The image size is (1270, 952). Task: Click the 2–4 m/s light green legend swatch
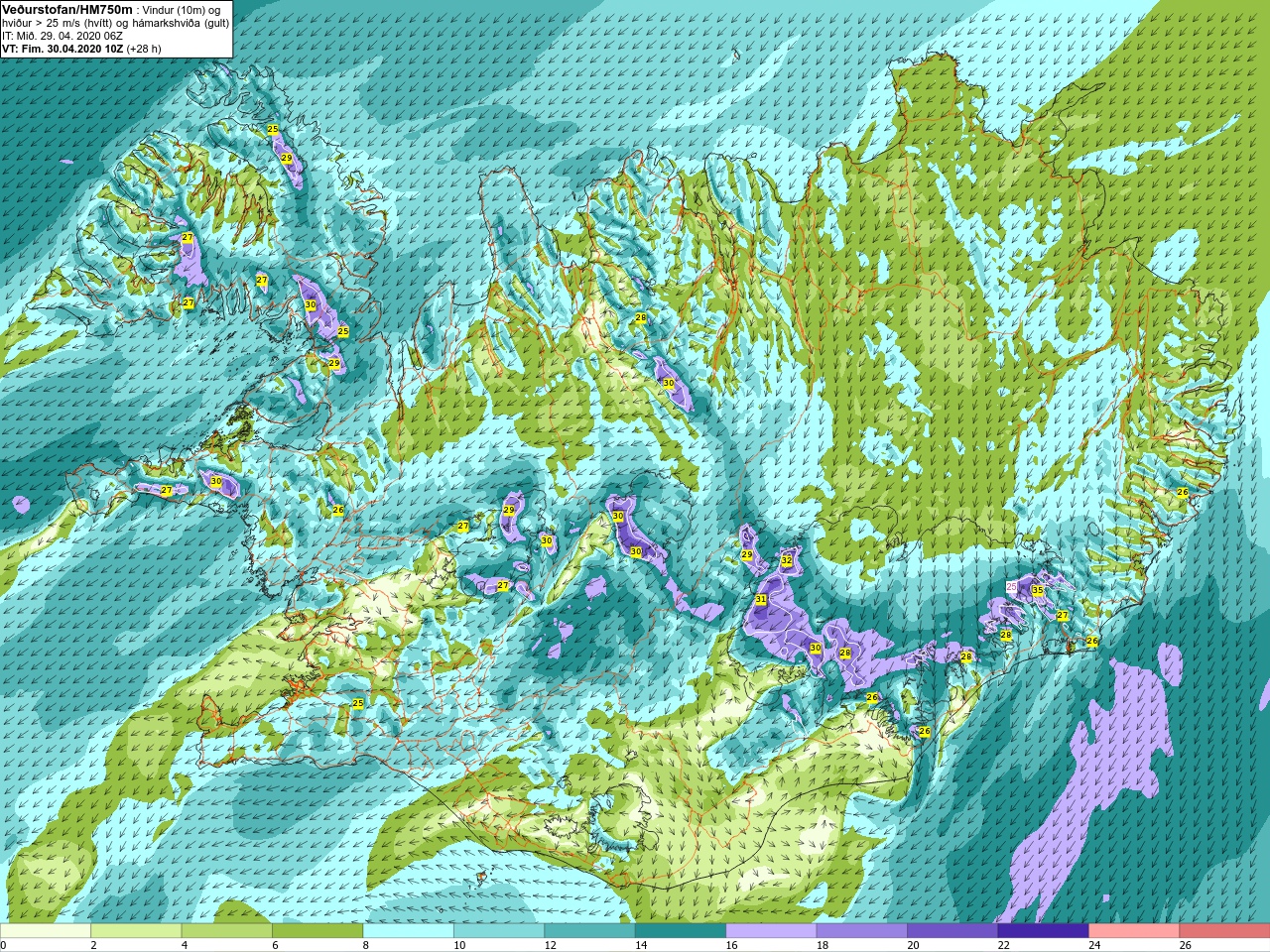click(136, 931)
